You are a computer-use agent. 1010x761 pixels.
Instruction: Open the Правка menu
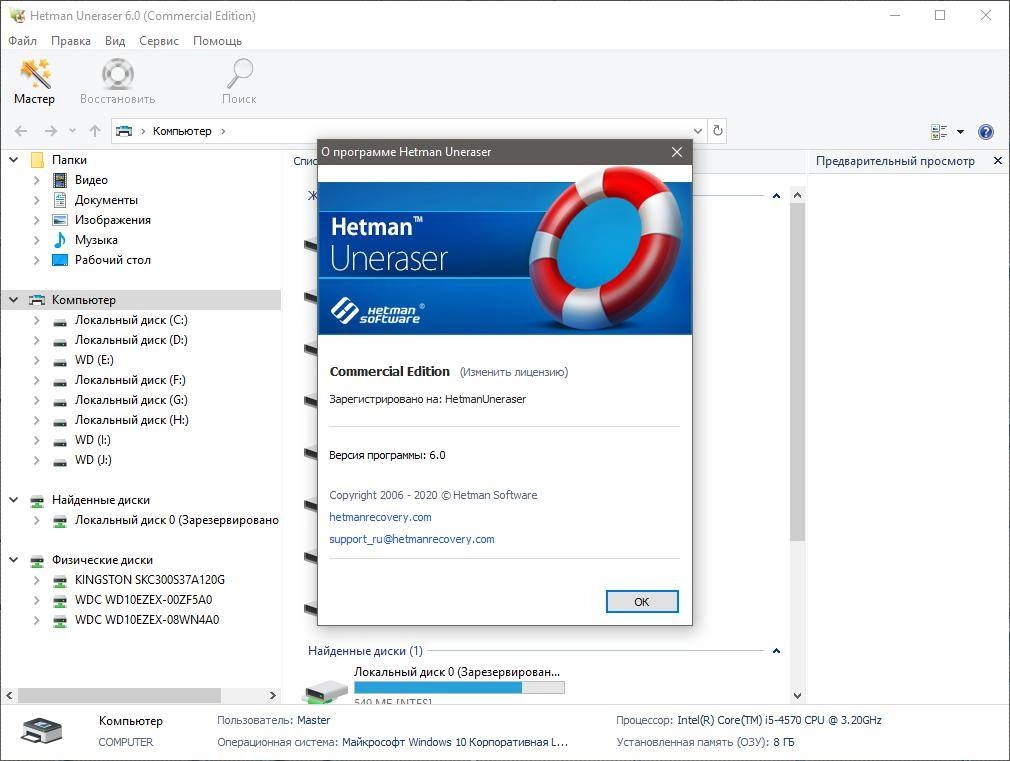pyautogui.click(x=71, y=41)
